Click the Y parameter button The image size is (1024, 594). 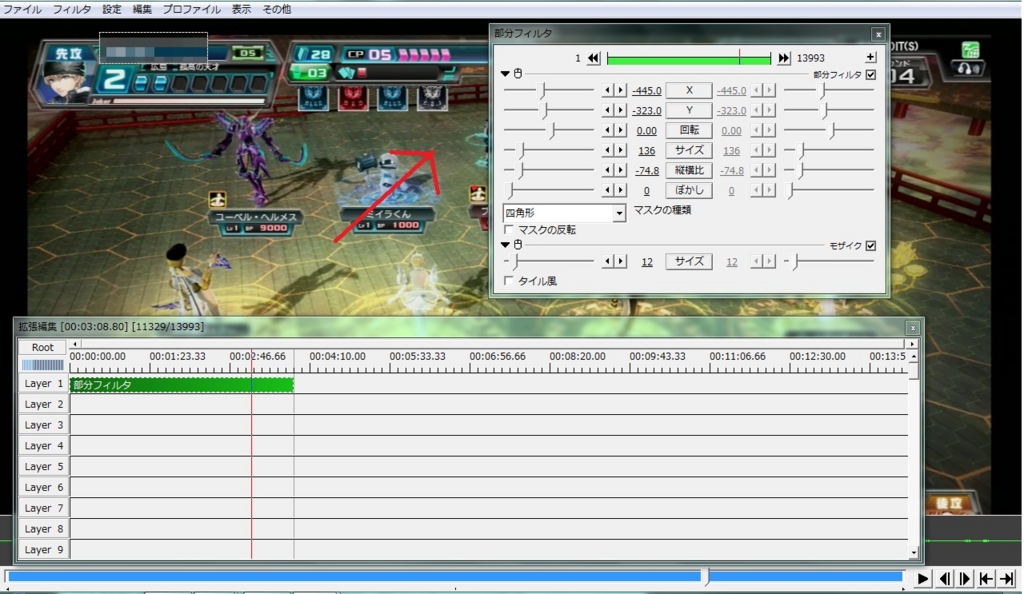click(x=689, y=110)
